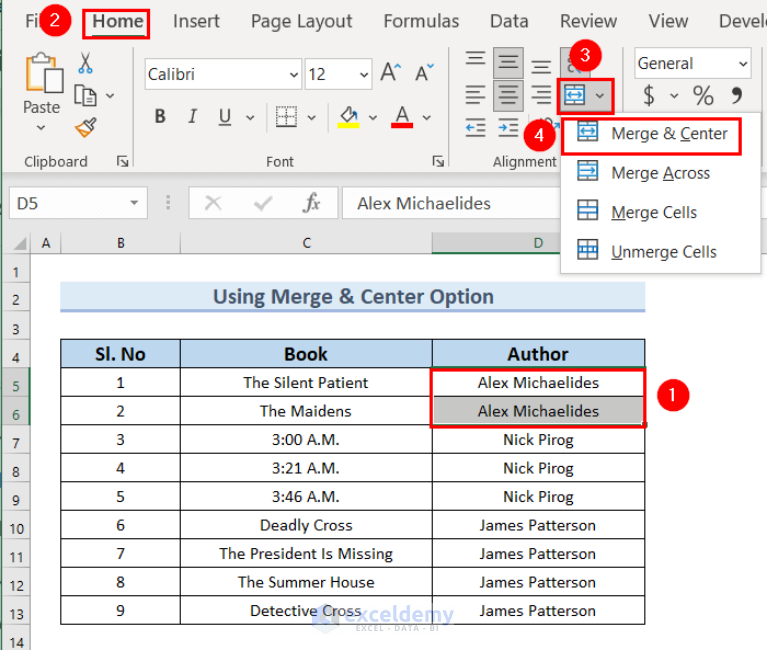The width and height of the screenshot is (767, 650).
Task: Switch to the Home tab
Action: click(117, 22)
